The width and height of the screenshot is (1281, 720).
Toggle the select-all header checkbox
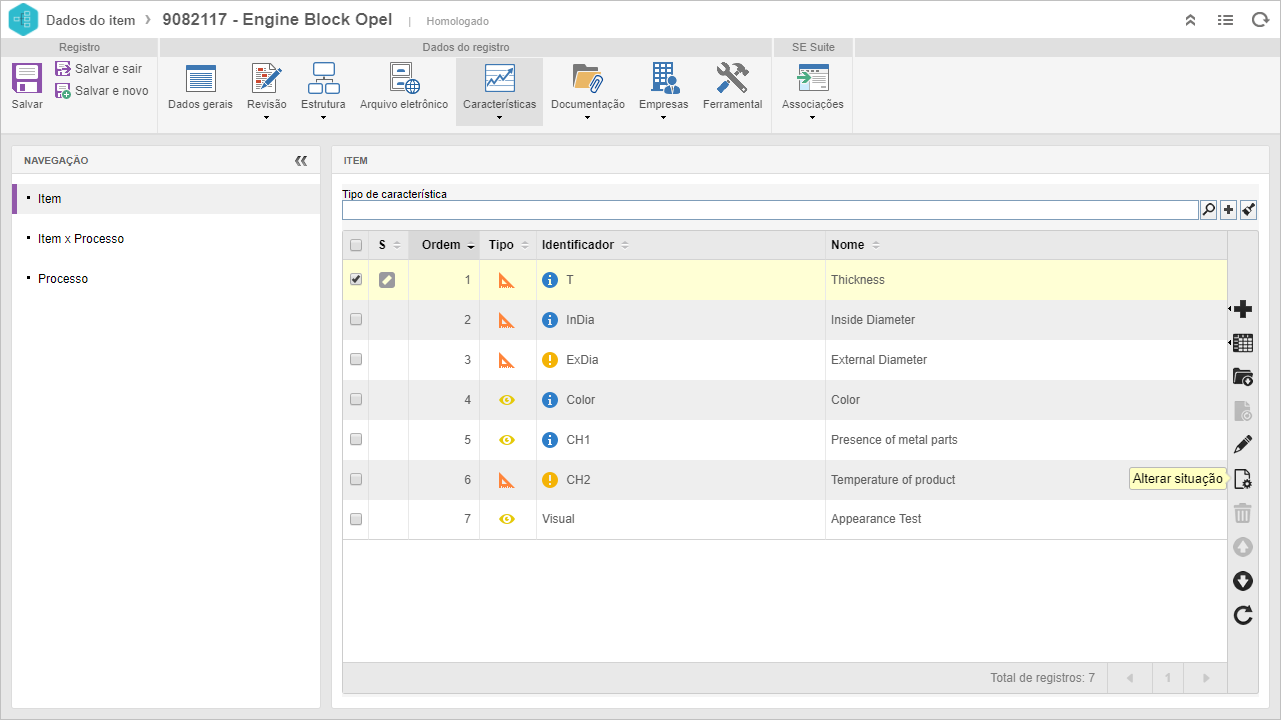click(x=356, y=245)
